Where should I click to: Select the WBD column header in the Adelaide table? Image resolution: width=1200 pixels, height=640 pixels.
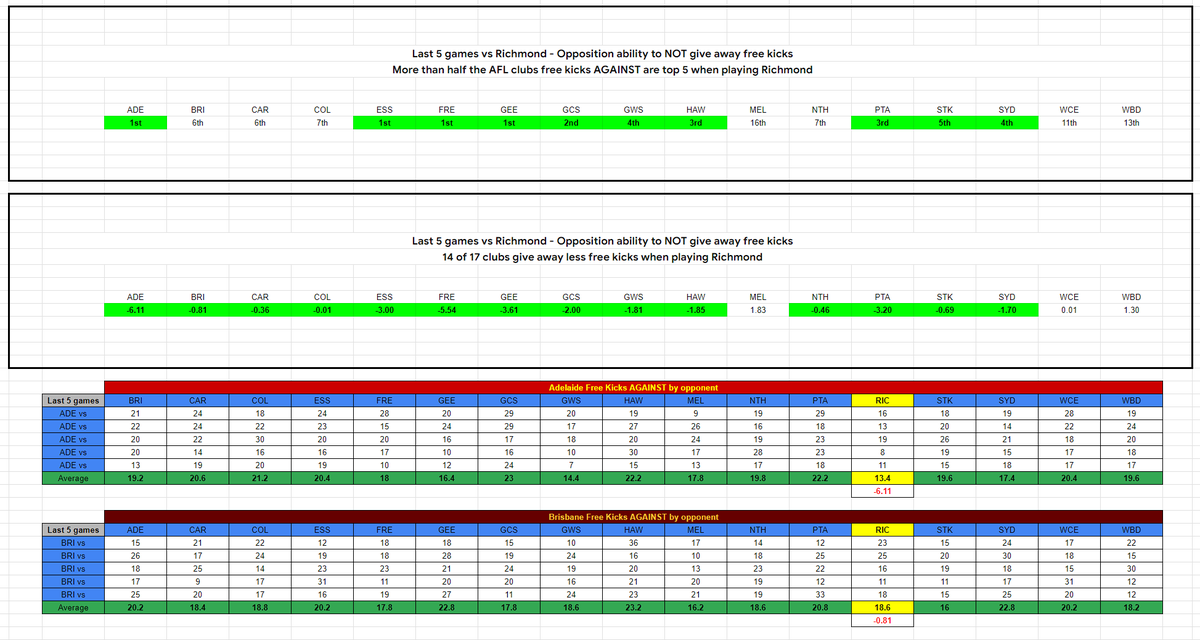[1131, 400]
